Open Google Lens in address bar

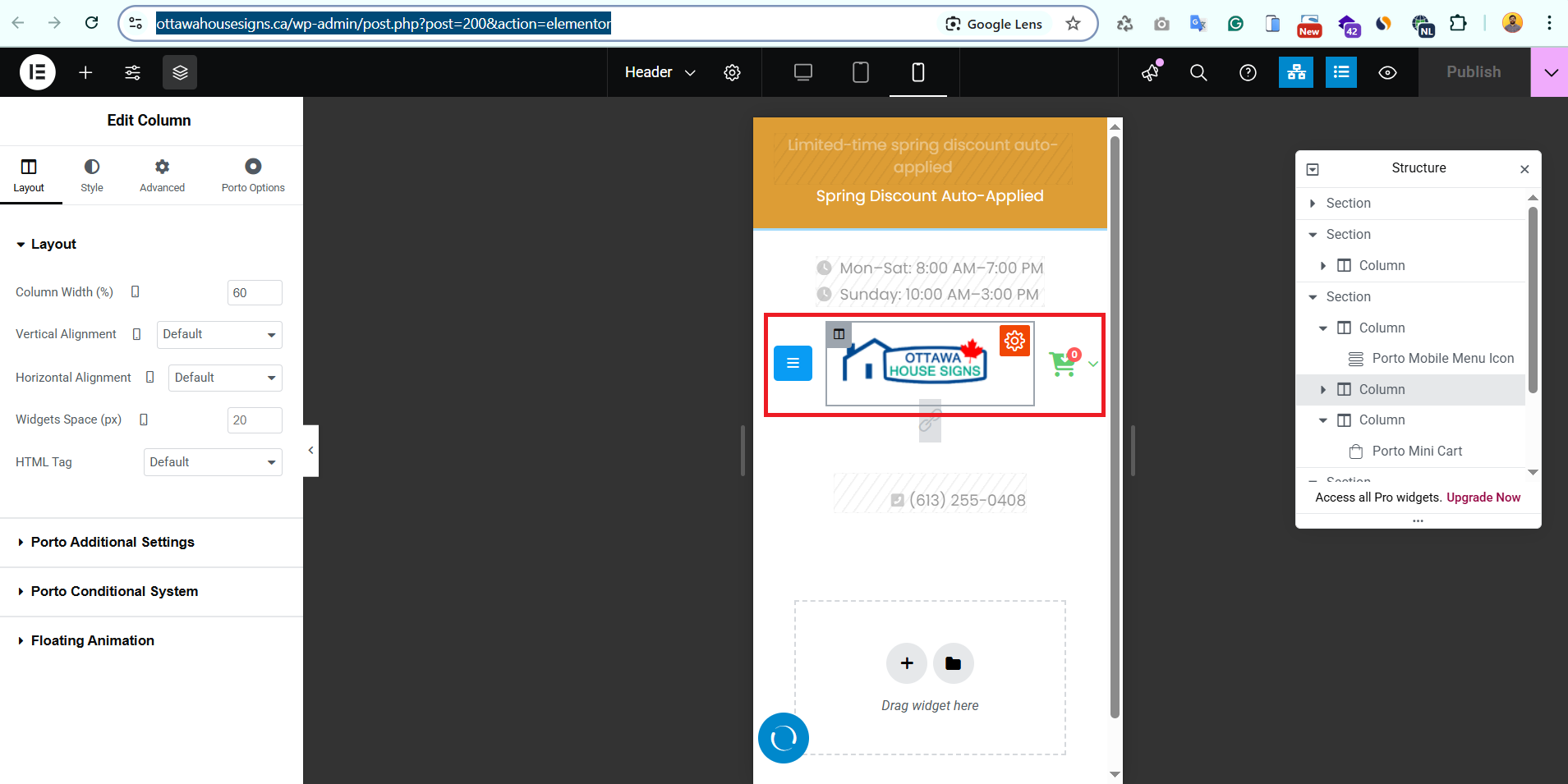[994, 24]
